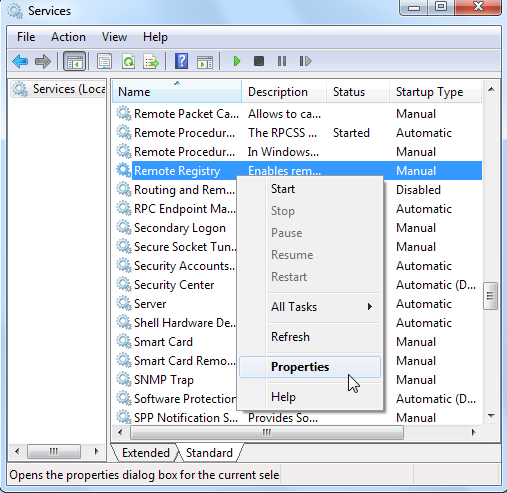Click the Stop Service square icon

[x=259, y=61]
